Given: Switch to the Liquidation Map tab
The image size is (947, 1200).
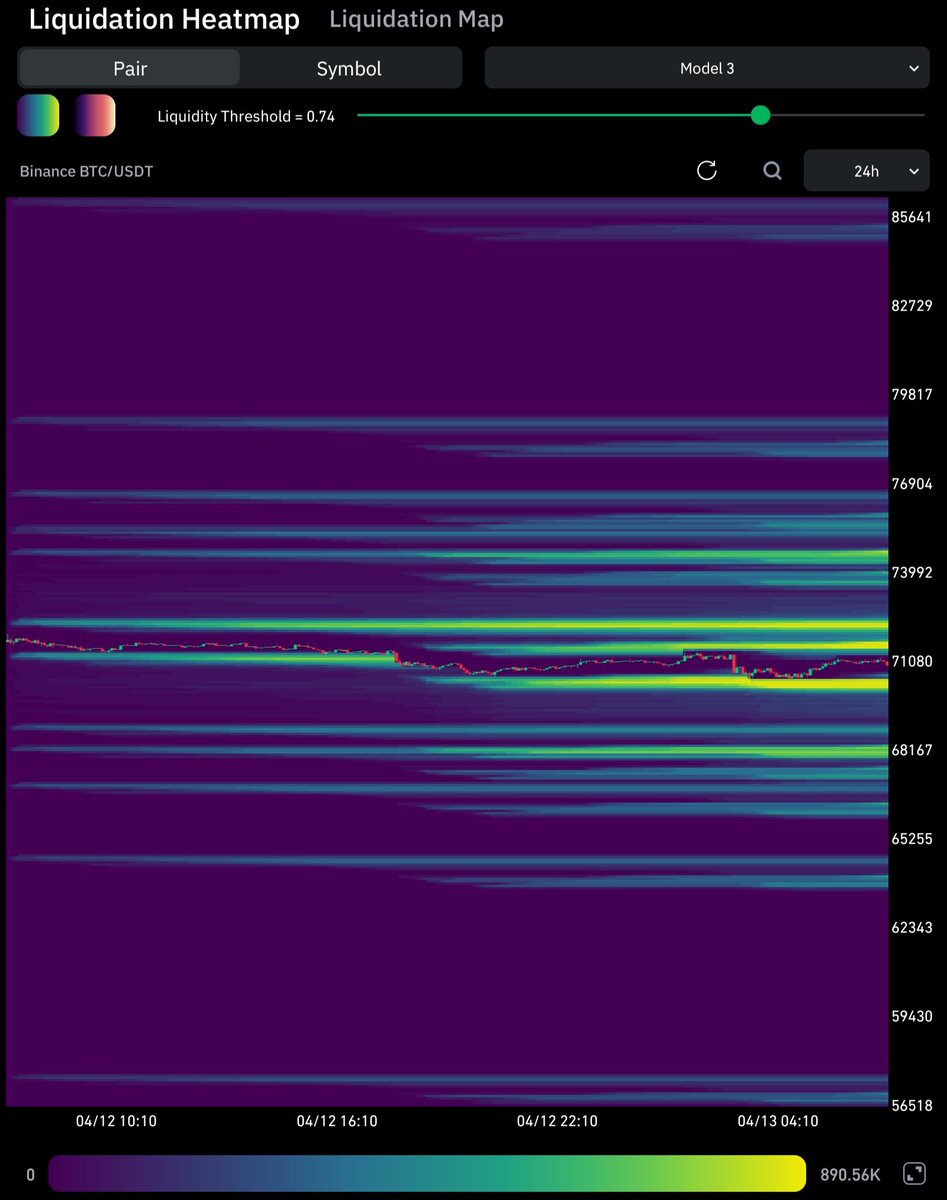Looking at the screenshot, I should [x=416, y=19].
